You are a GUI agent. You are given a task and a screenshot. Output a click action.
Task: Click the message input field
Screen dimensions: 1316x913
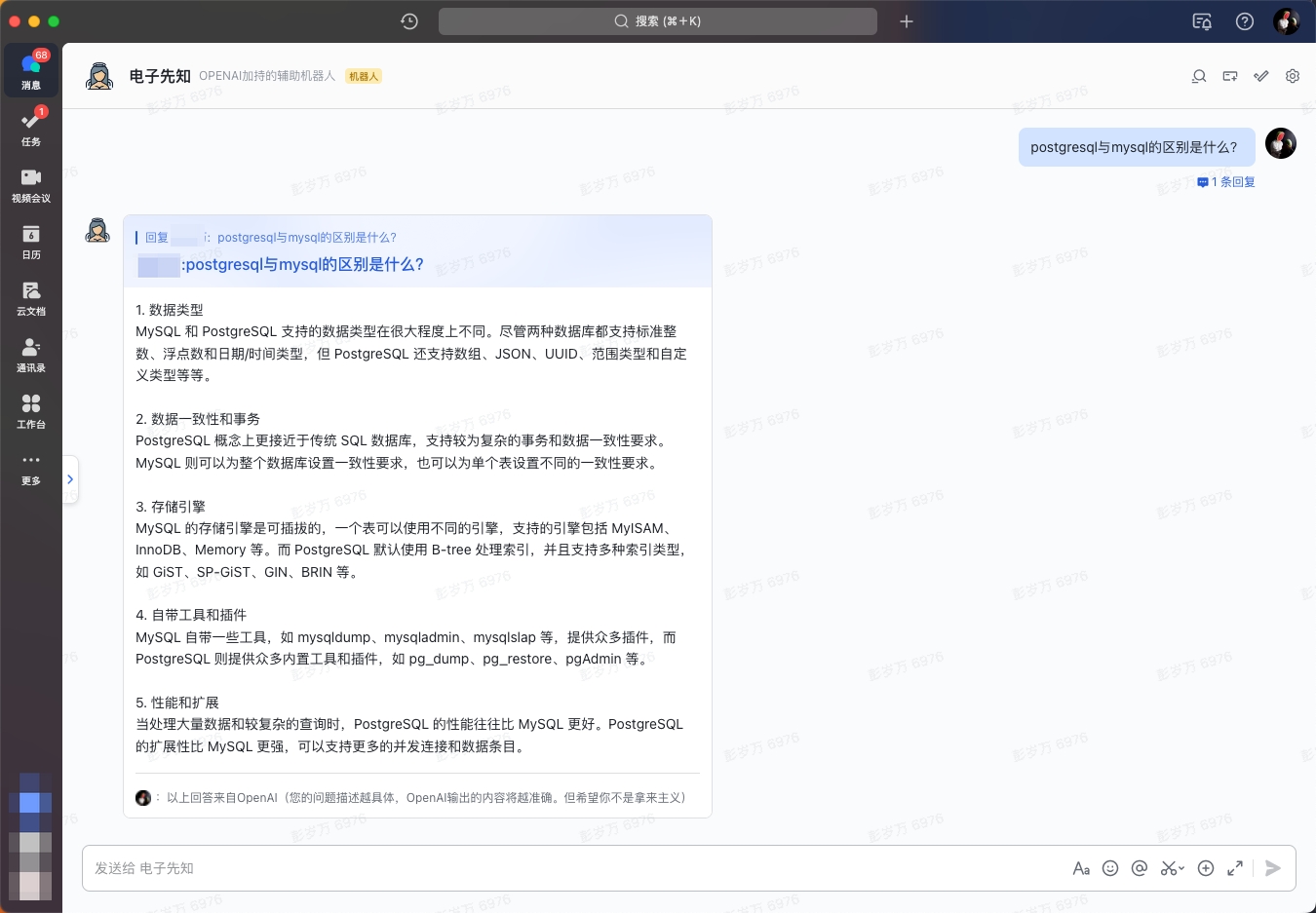pos(575,868)
